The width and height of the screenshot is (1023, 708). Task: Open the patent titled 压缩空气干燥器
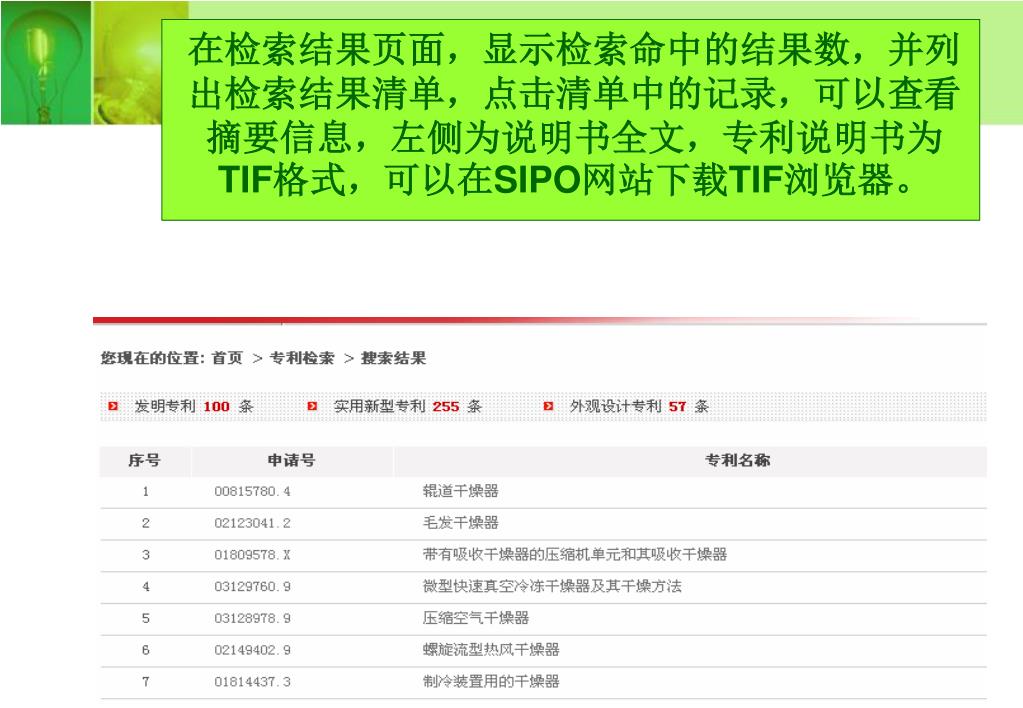point(476,618)
